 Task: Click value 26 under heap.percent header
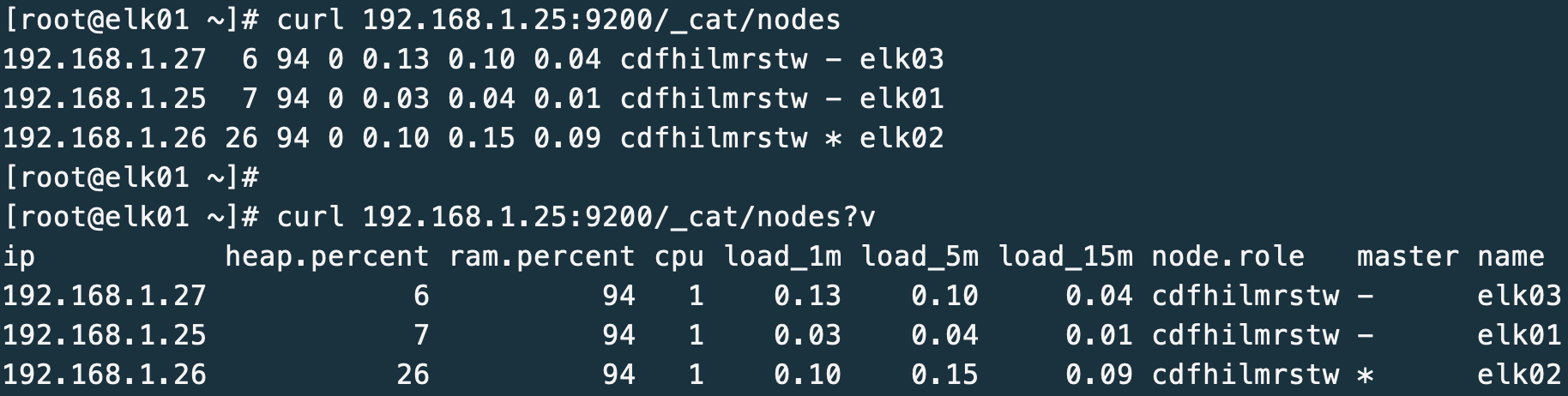click(x=413, y=375)
